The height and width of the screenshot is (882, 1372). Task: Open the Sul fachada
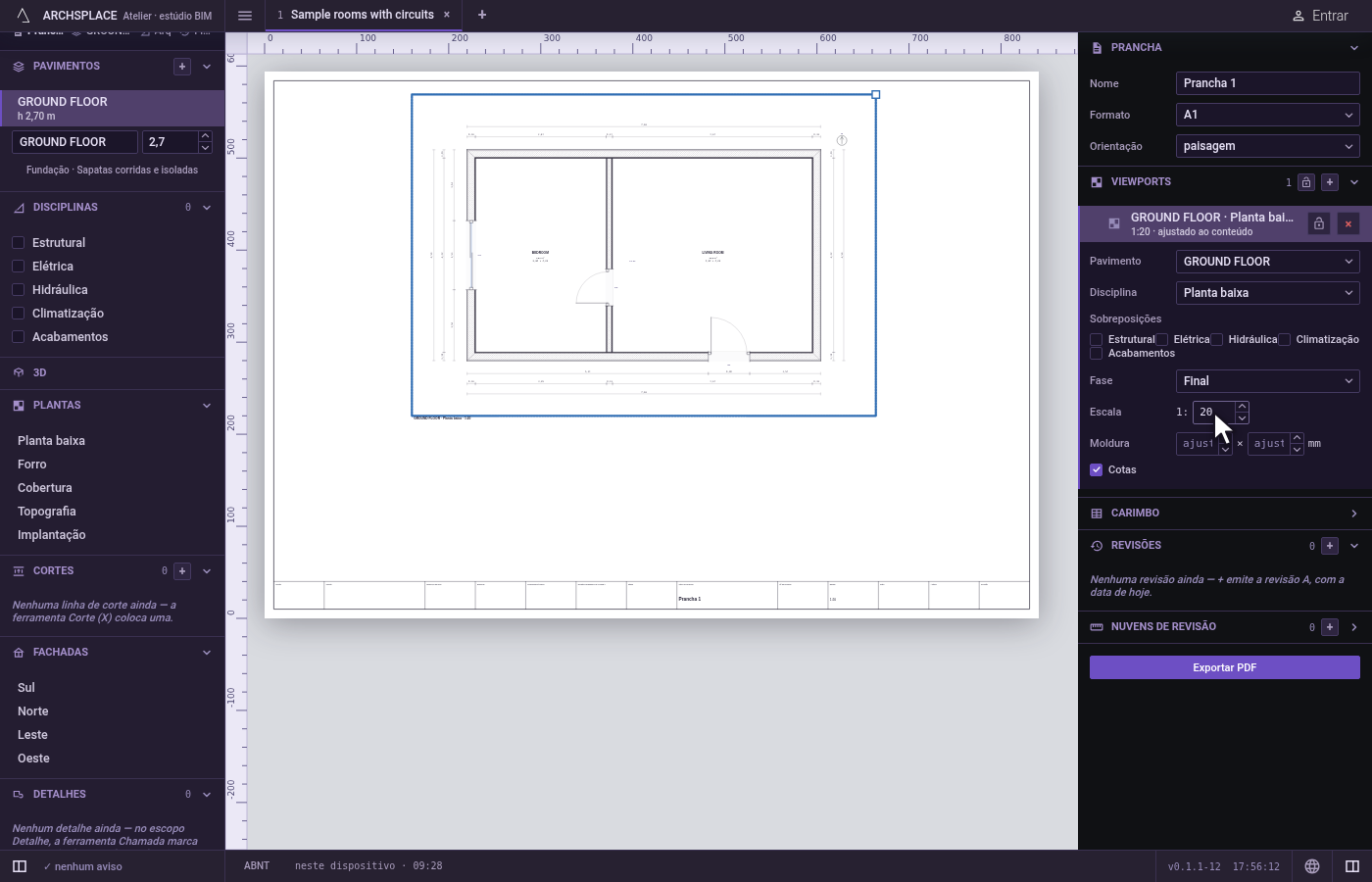pyautogui.click(x=26, y=688)
